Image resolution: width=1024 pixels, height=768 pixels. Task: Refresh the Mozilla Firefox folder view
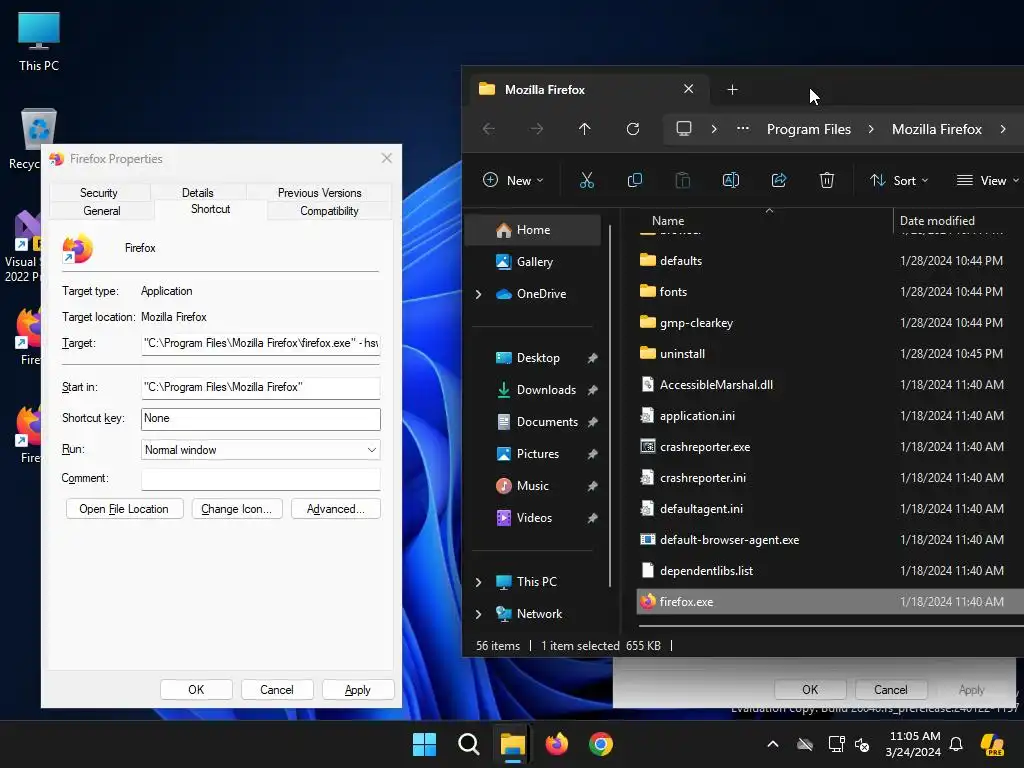[x=633, y=129]
